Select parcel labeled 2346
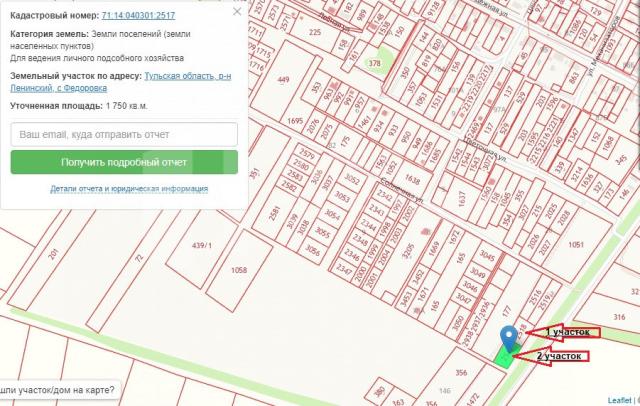640x406 pixels. [351, 256]
